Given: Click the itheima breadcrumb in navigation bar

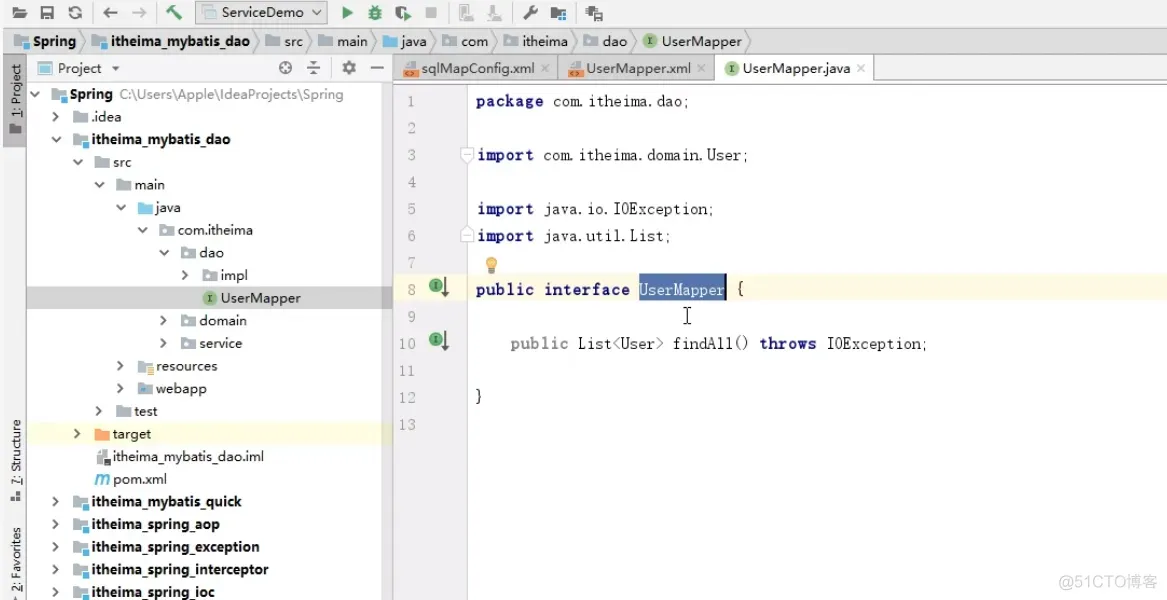Looking at the screenshot, I should tap(536, 41).
